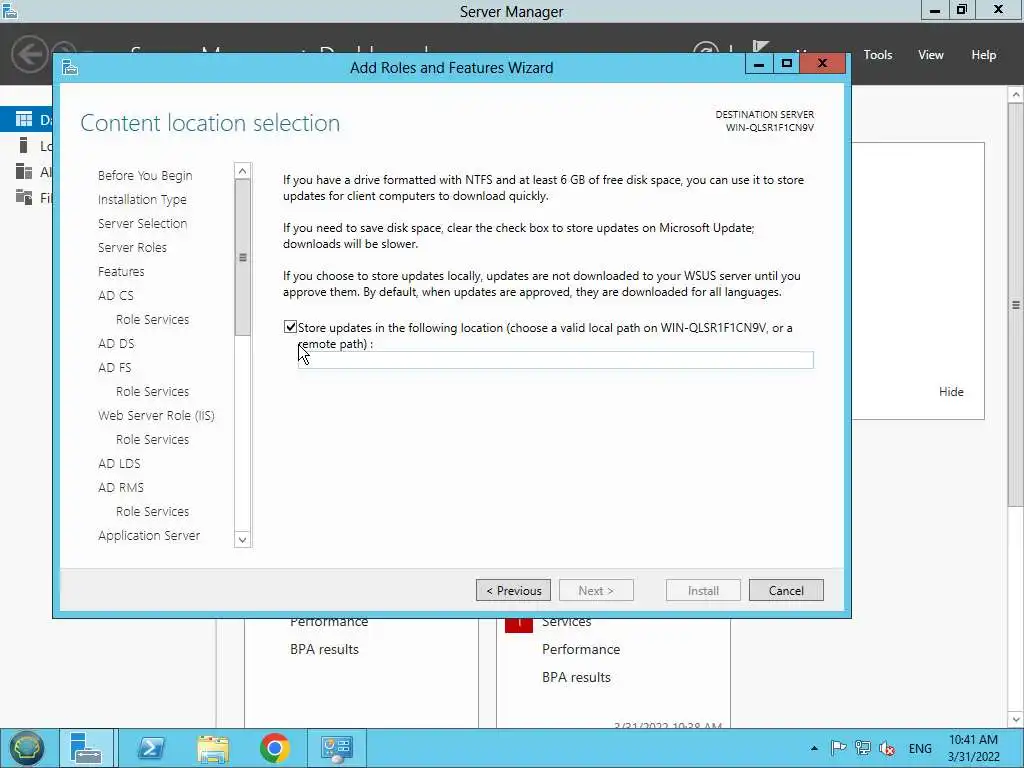Image resolution: width=1024 pixels, height=768 pixels.
Task: Click the File Services icon in the sidebar
Action: [24, 197]
